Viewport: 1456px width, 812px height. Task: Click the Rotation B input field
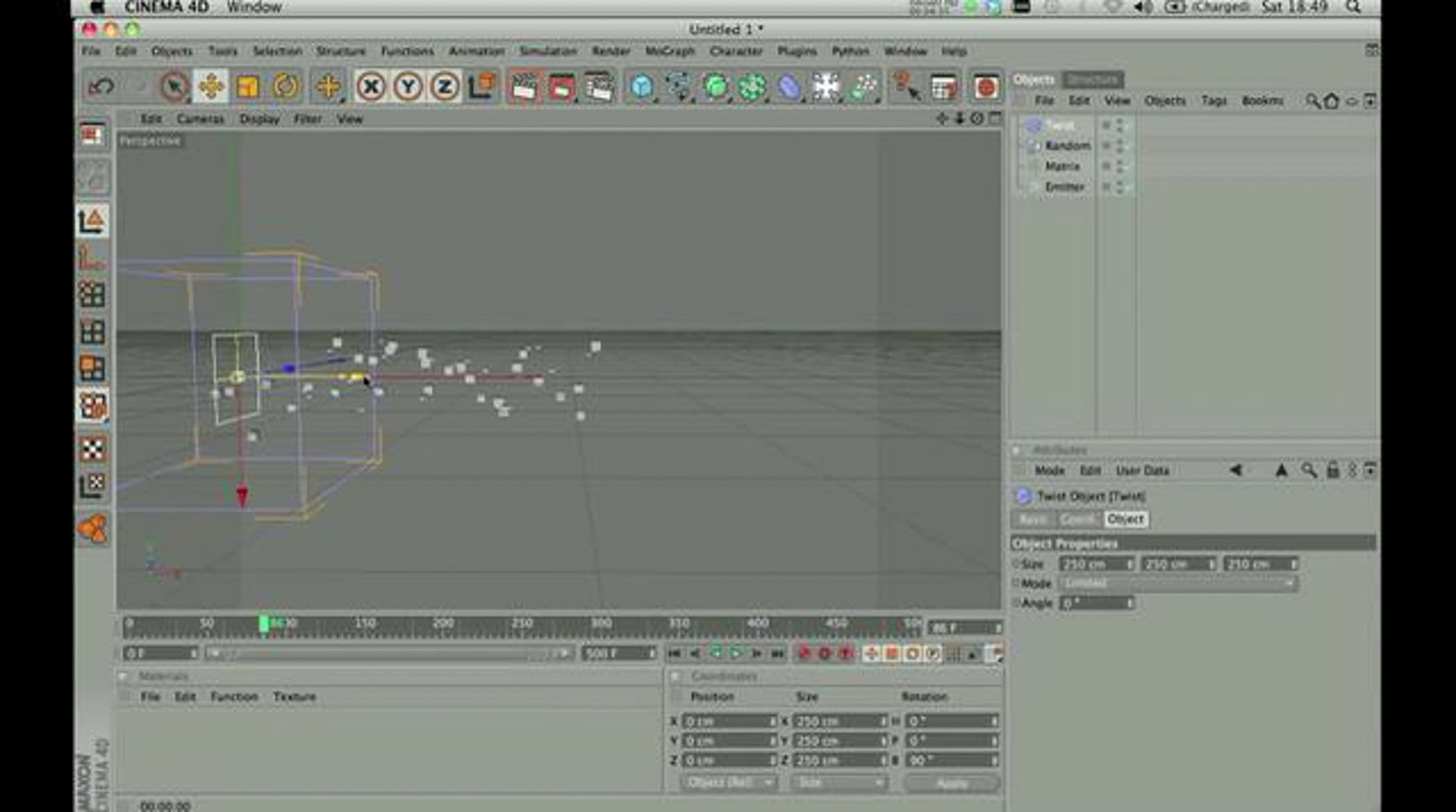[x=951, y=760]
